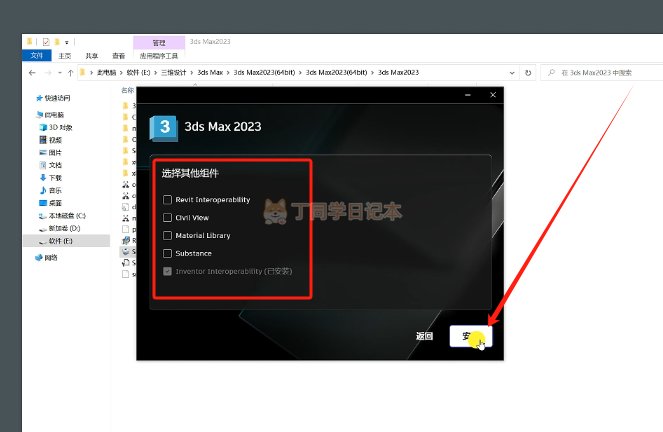Click the 三维设计 breadcrumb segment

[173, 73]
